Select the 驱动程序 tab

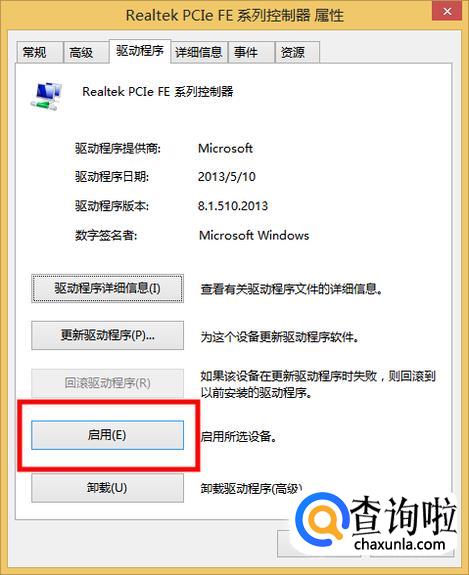[140, 51]
